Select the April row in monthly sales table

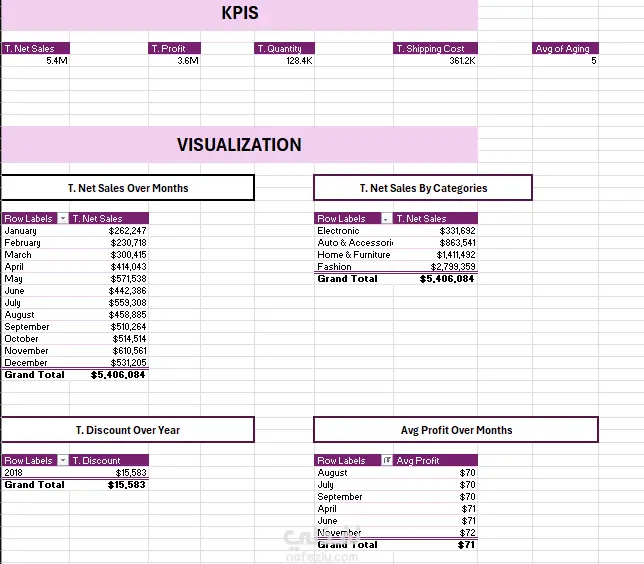coord(36,267)
